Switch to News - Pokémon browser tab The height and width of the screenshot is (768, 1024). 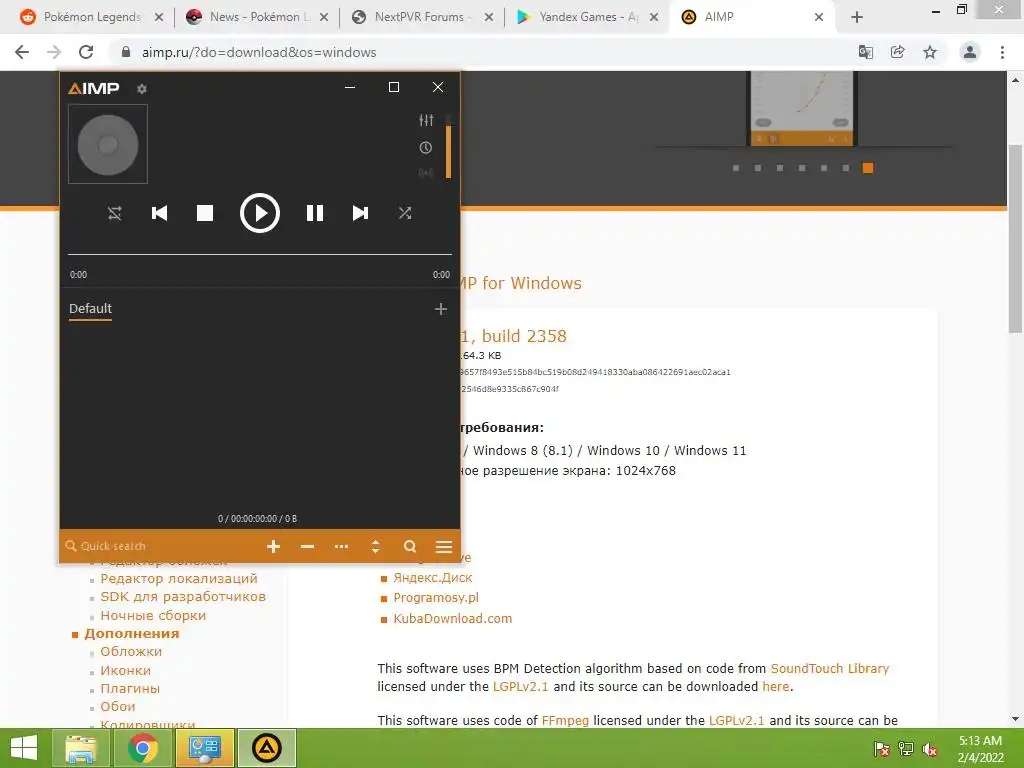click(x=257, y=17)
